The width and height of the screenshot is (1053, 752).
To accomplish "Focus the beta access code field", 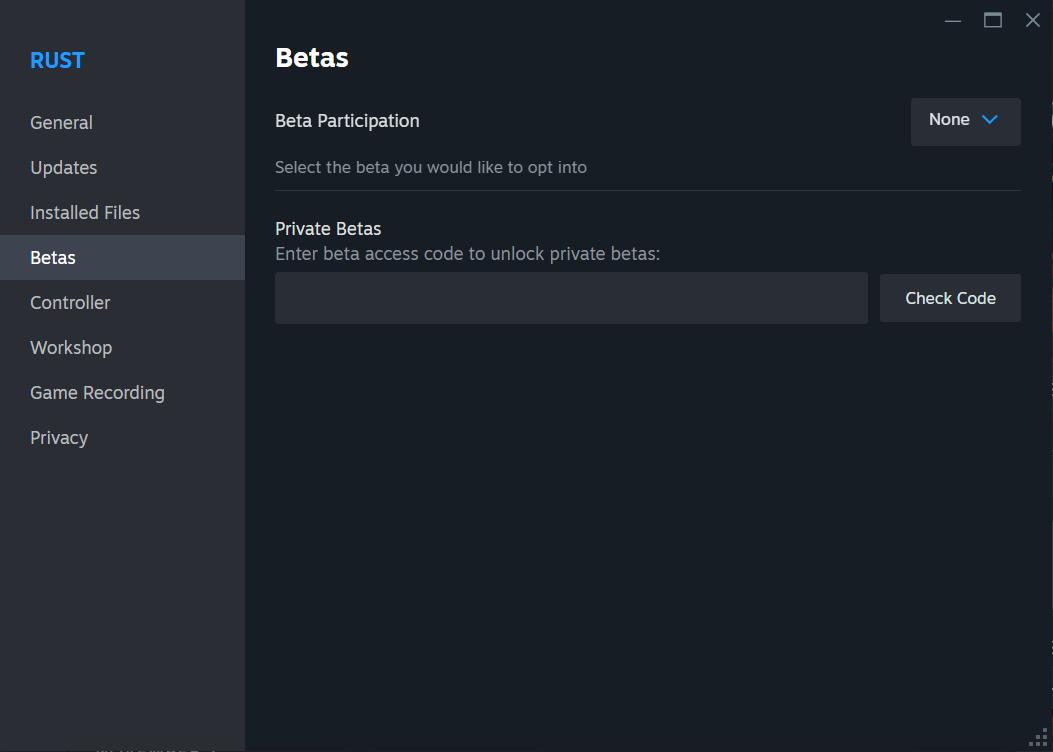I will click(571, 297).
